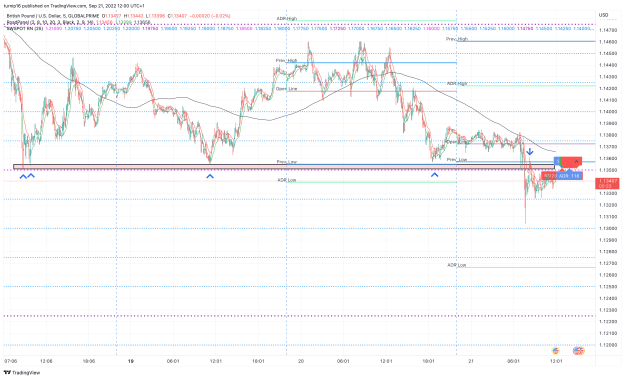Click the 1.12700 price axis label
Screen dimensions: 625x379
click(609, 263)
